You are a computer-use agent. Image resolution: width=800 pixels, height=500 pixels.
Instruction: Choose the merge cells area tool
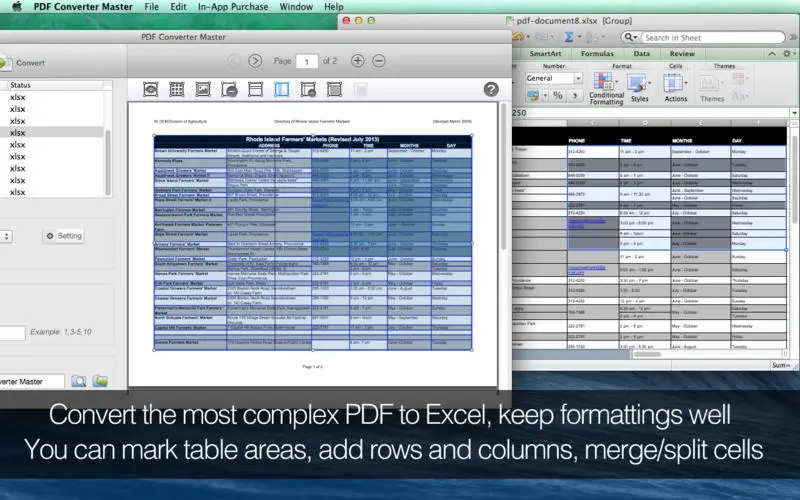(334, 89)
